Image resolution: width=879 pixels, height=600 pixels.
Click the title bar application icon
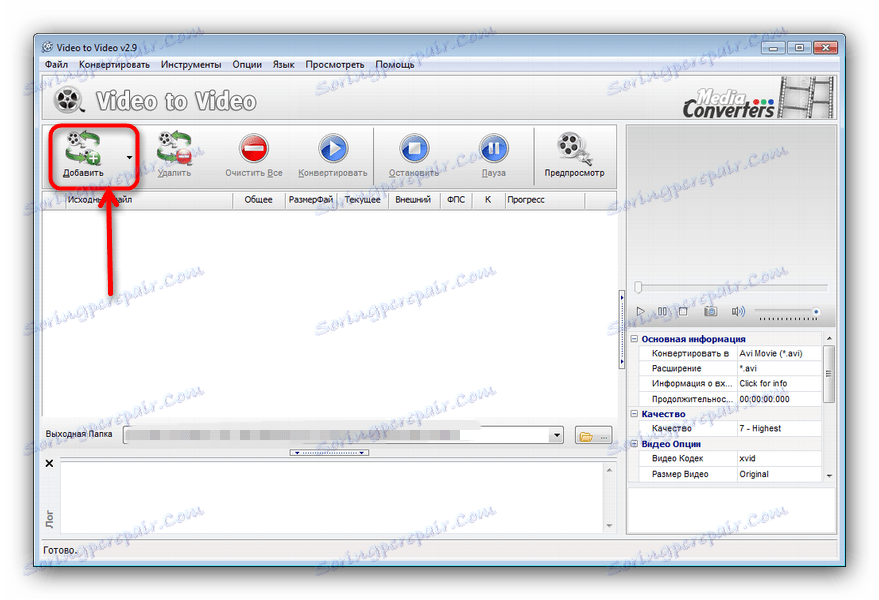48,47
